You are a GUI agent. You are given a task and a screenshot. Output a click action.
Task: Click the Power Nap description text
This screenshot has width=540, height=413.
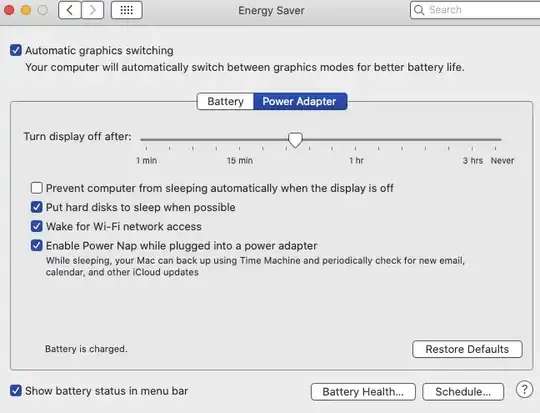pyautogui.click(x=255, y=266)
